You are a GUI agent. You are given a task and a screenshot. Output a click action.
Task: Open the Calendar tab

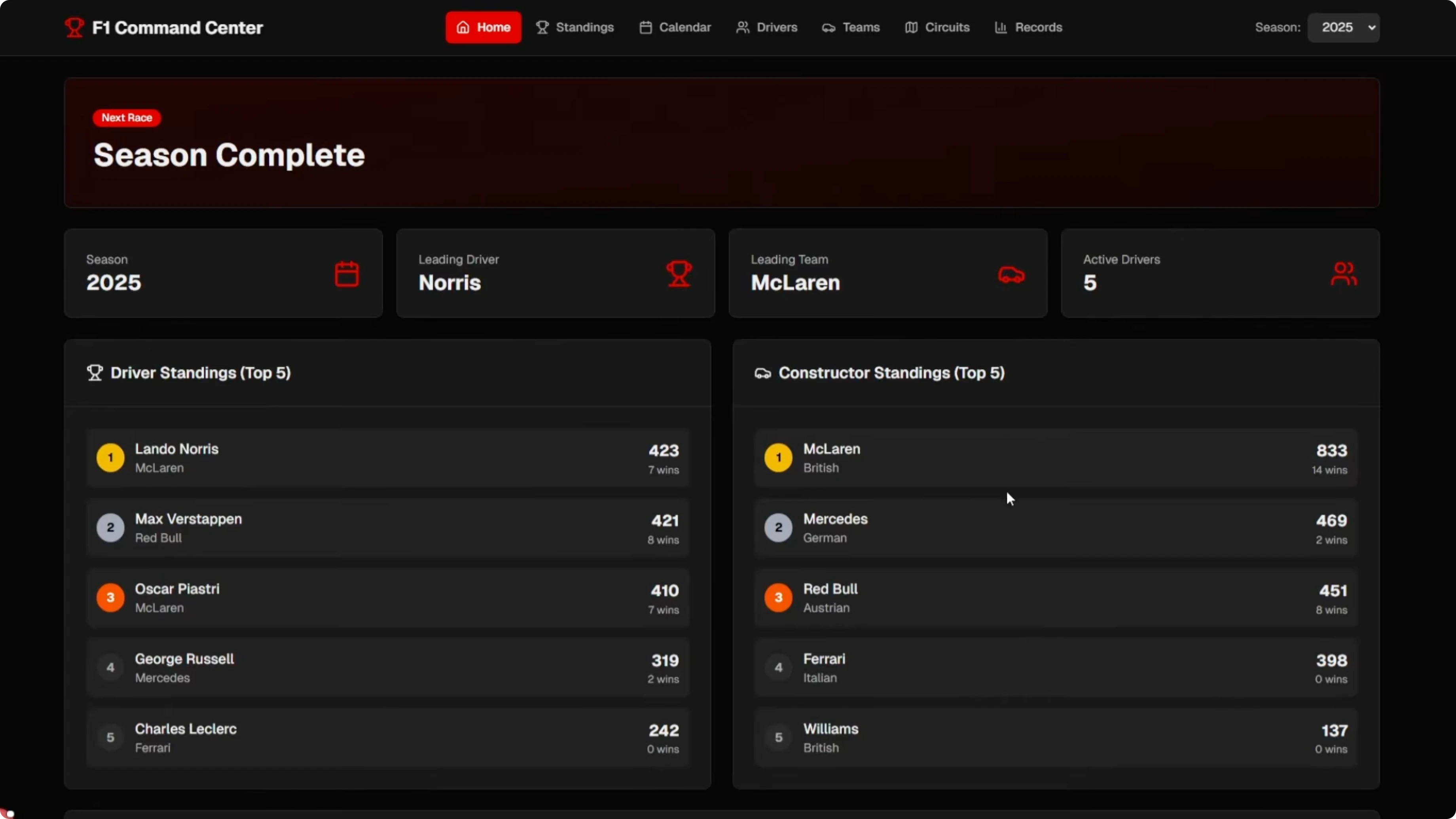coord(675,28)
